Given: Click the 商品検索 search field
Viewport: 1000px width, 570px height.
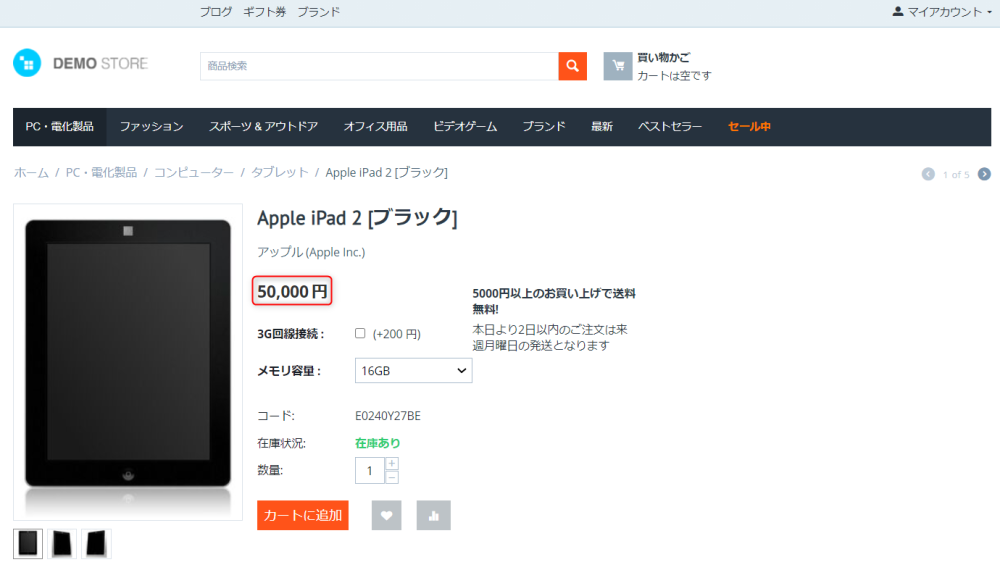Looking at the screenshot, I should tap(379, 66).
